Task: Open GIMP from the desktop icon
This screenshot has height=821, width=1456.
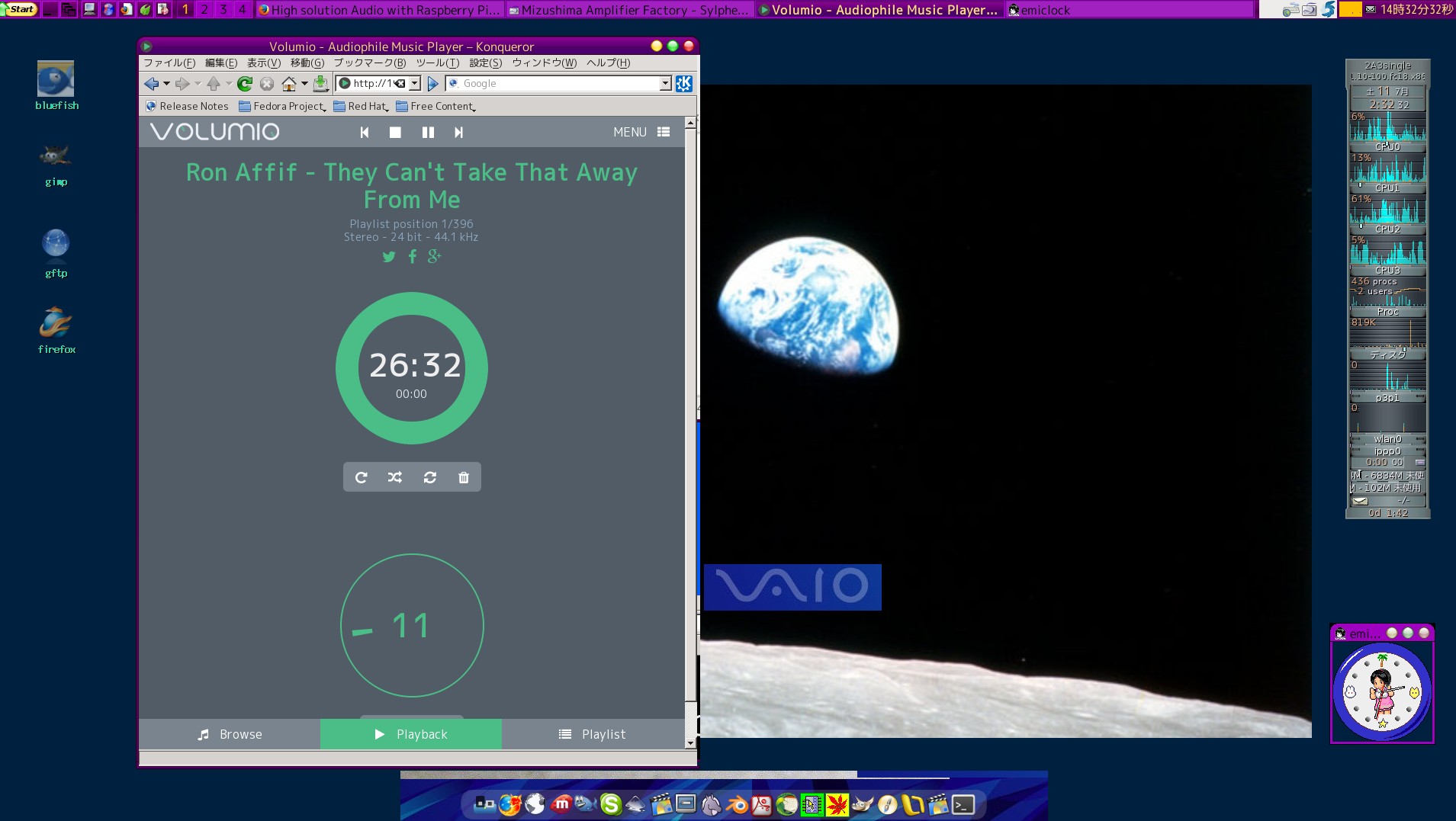Action: point(56,158)
